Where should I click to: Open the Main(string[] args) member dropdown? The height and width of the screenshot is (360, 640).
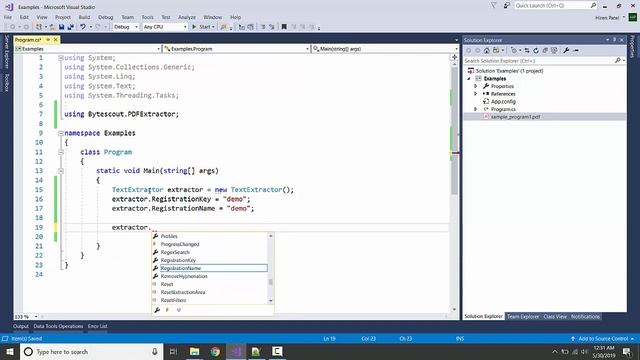tap(385, 49)
